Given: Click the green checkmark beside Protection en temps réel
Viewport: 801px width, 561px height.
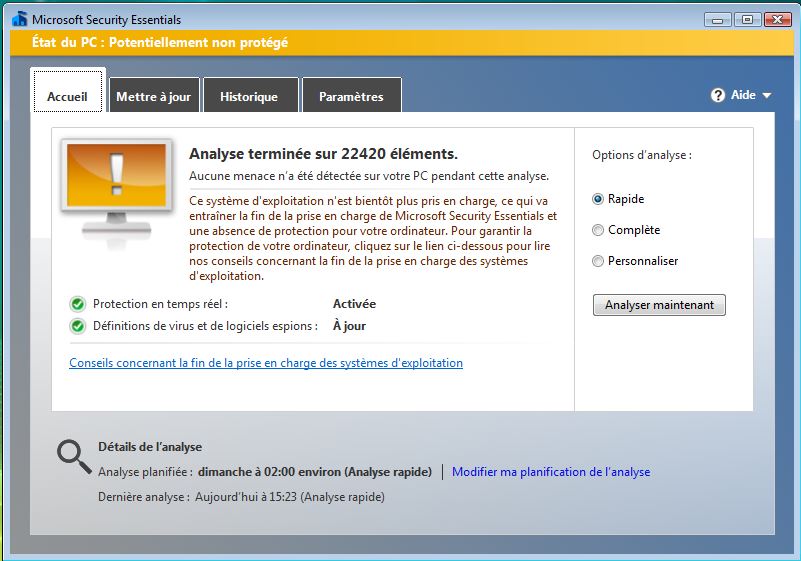Looking at the screenshot, I should pos(78,304).
